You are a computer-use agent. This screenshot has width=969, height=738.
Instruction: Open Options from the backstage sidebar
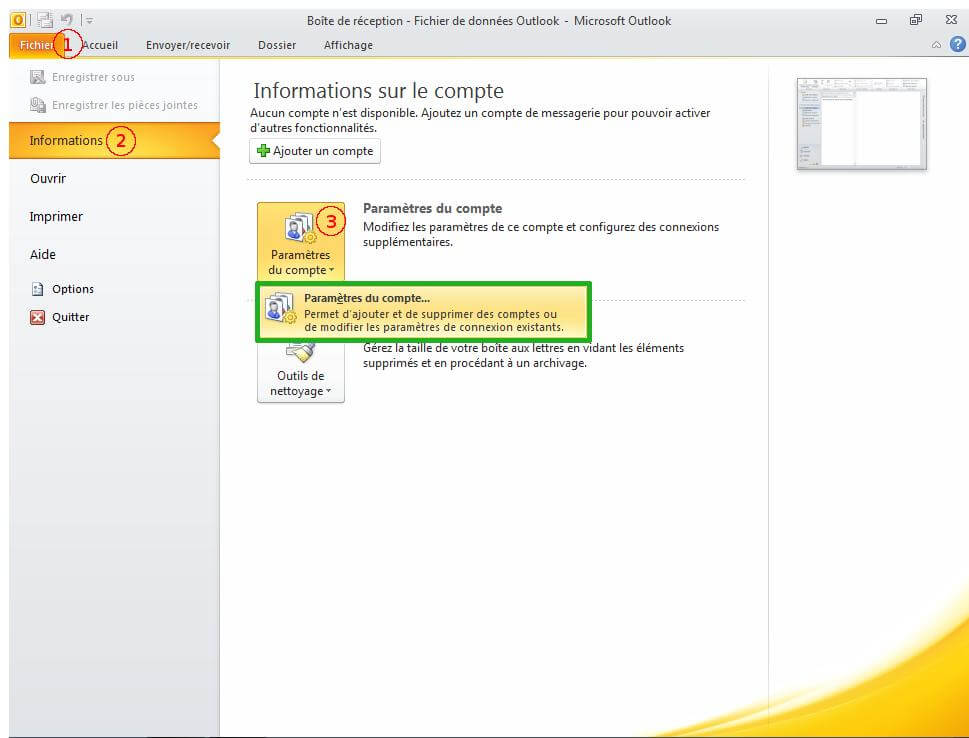click(72, 289)
